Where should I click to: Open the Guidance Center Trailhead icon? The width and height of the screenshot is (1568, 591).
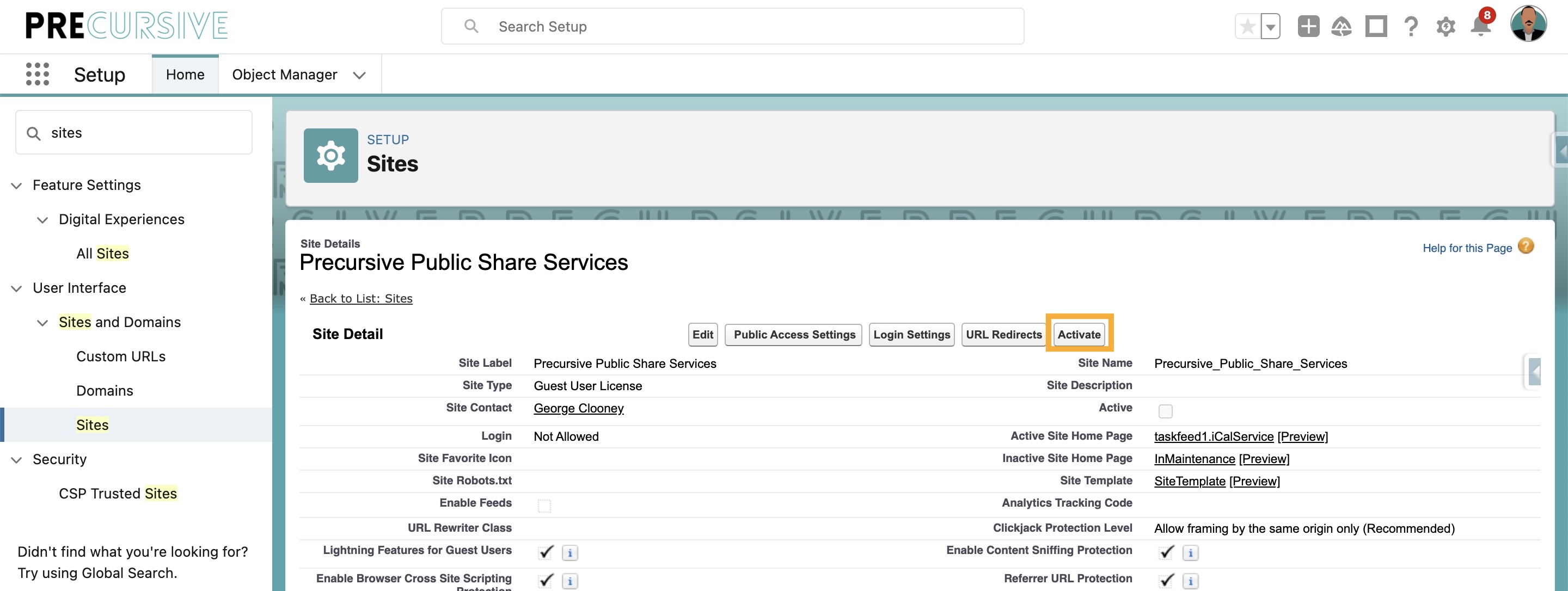[x=1342, y=26]
